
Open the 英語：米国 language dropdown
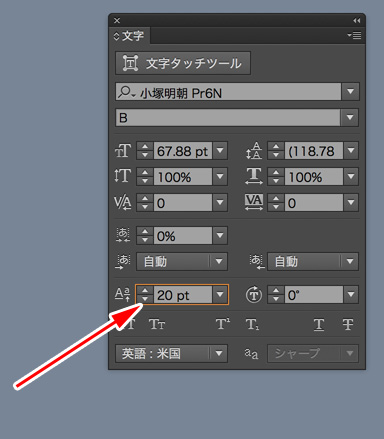(172, 353)
